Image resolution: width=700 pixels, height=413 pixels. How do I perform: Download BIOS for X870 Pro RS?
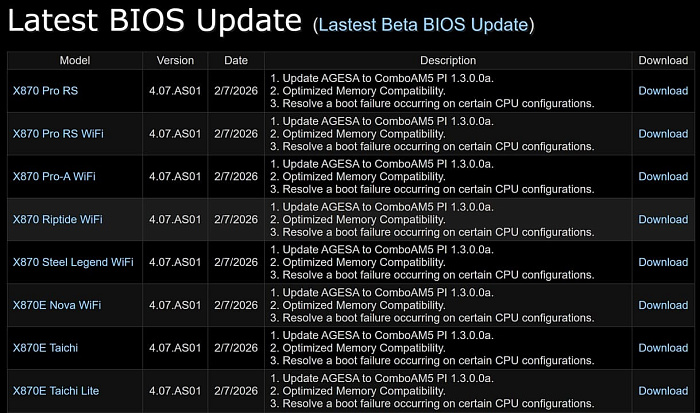point(663,91)
